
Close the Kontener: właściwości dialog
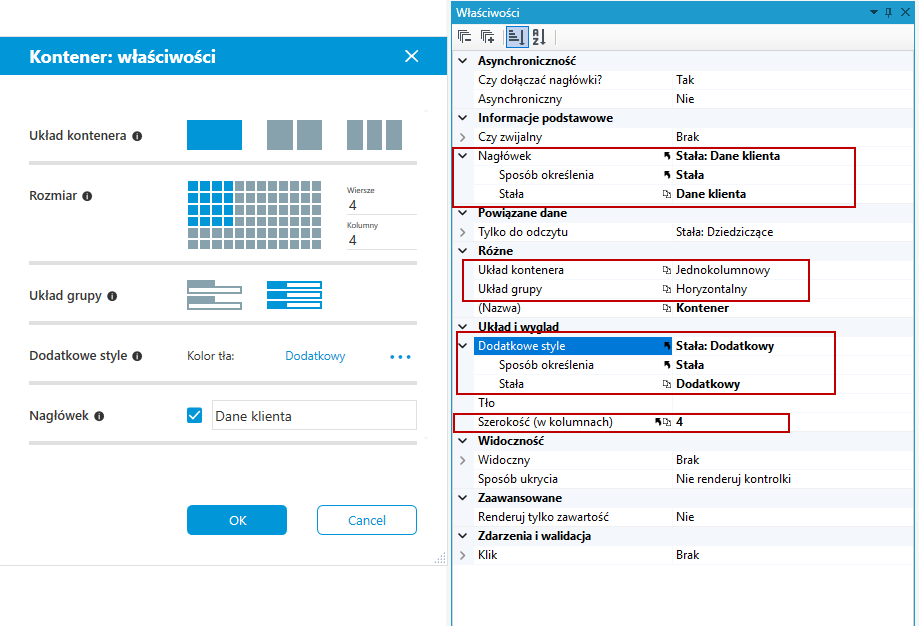(x=411, y=56)
